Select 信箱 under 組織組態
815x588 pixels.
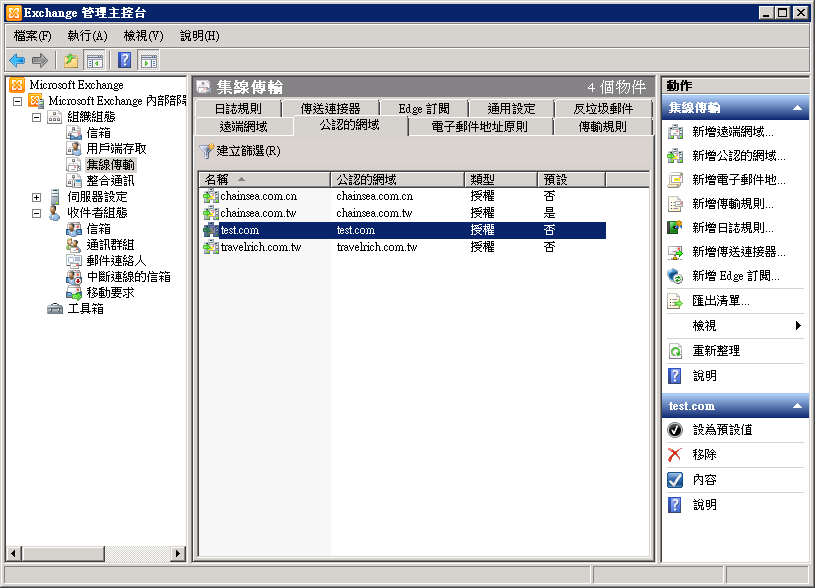click(98, 133)
